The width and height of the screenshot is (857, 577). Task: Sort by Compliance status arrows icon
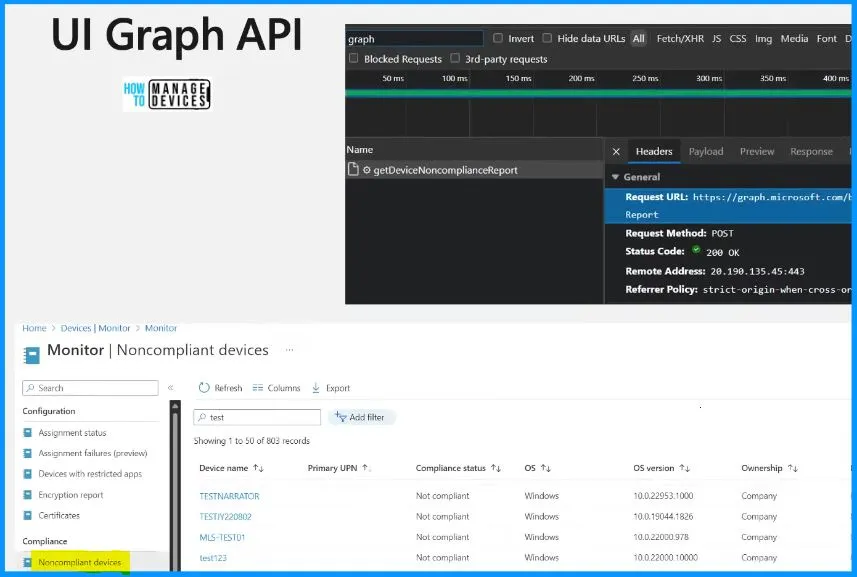point(496,468)
